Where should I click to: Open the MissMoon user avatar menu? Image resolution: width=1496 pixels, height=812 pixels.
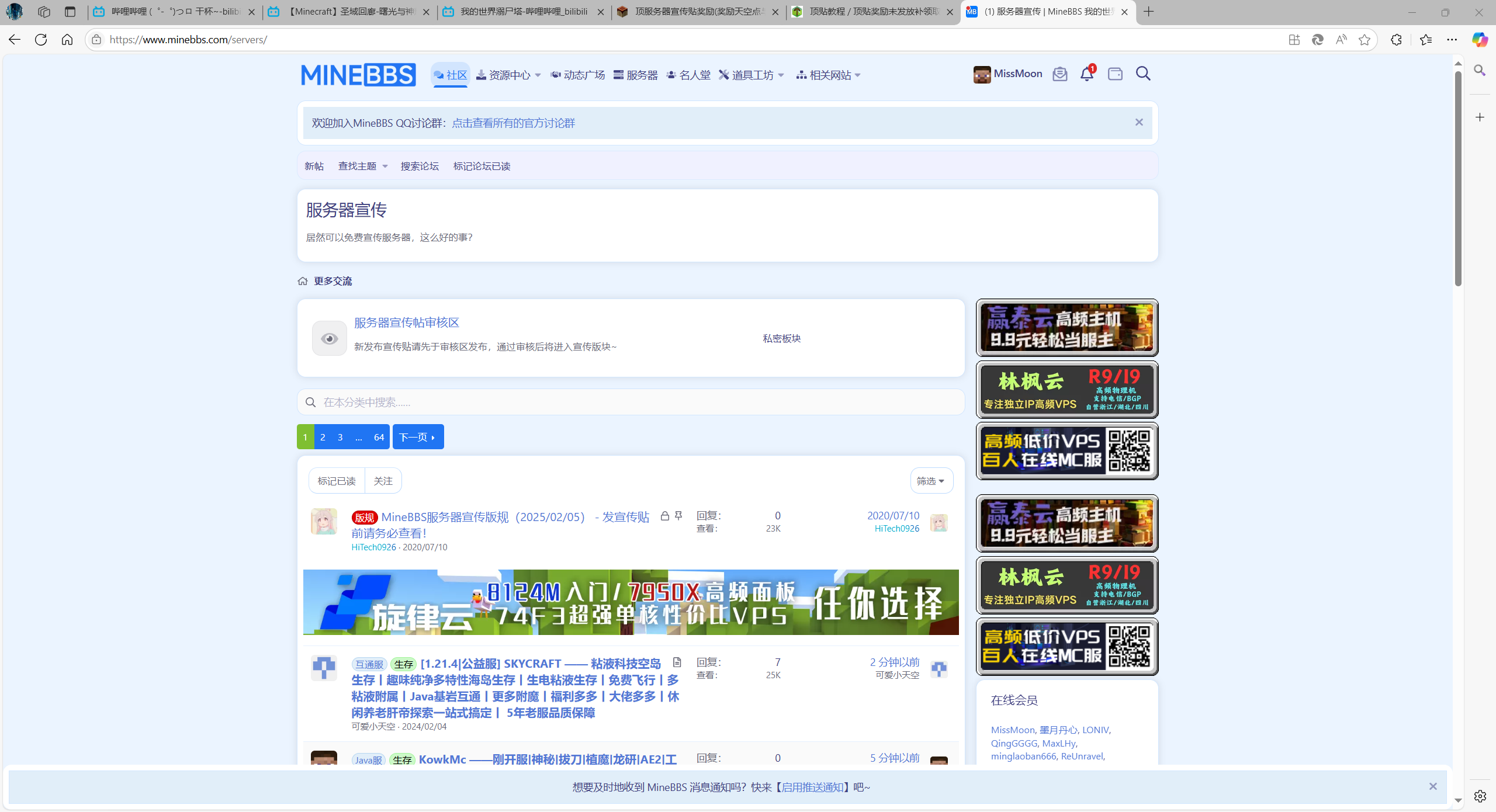click(1008, 74)
